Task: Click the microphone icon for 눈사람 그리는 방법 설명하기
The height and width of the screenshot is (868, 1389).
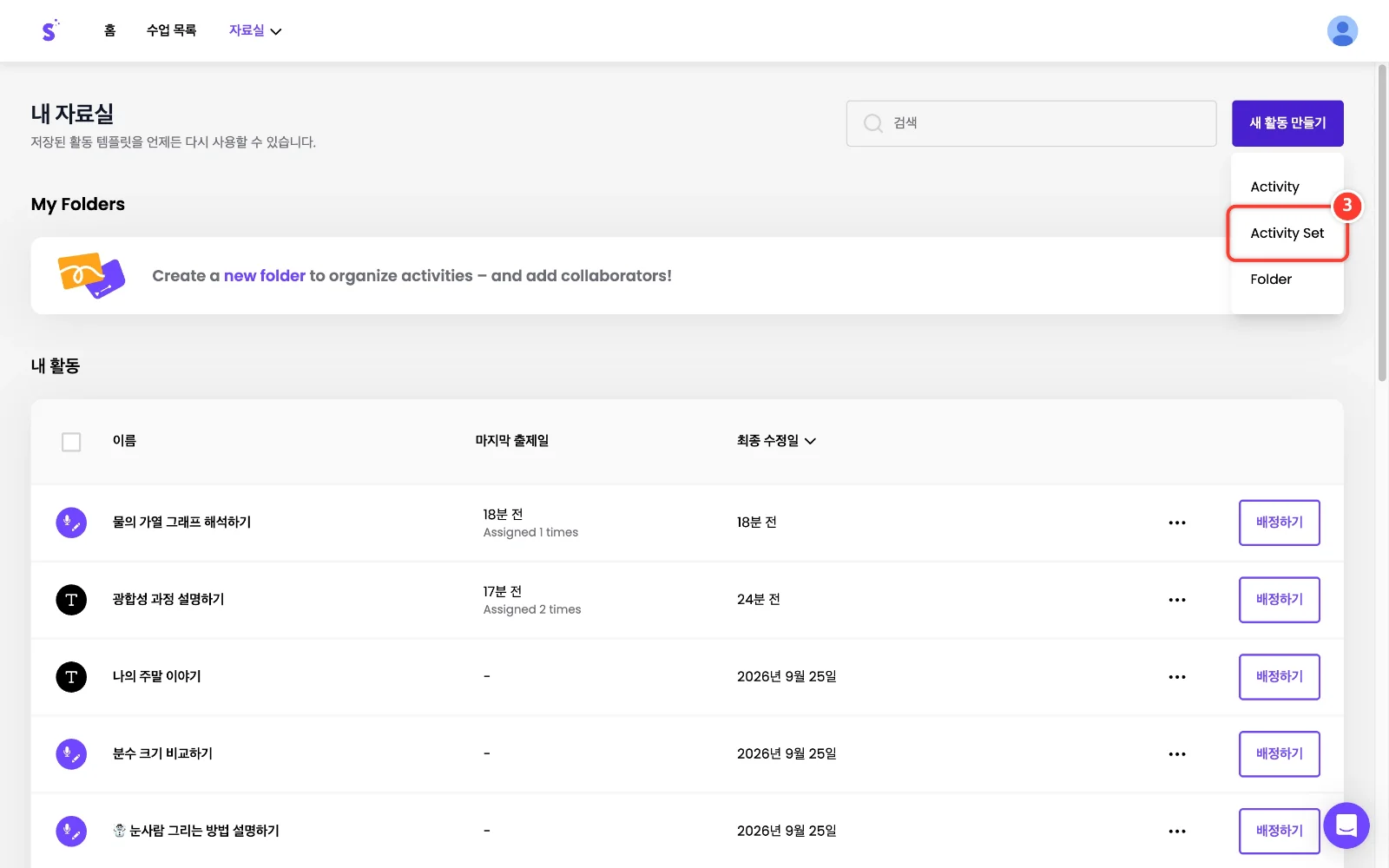Action: click(71, 832)
